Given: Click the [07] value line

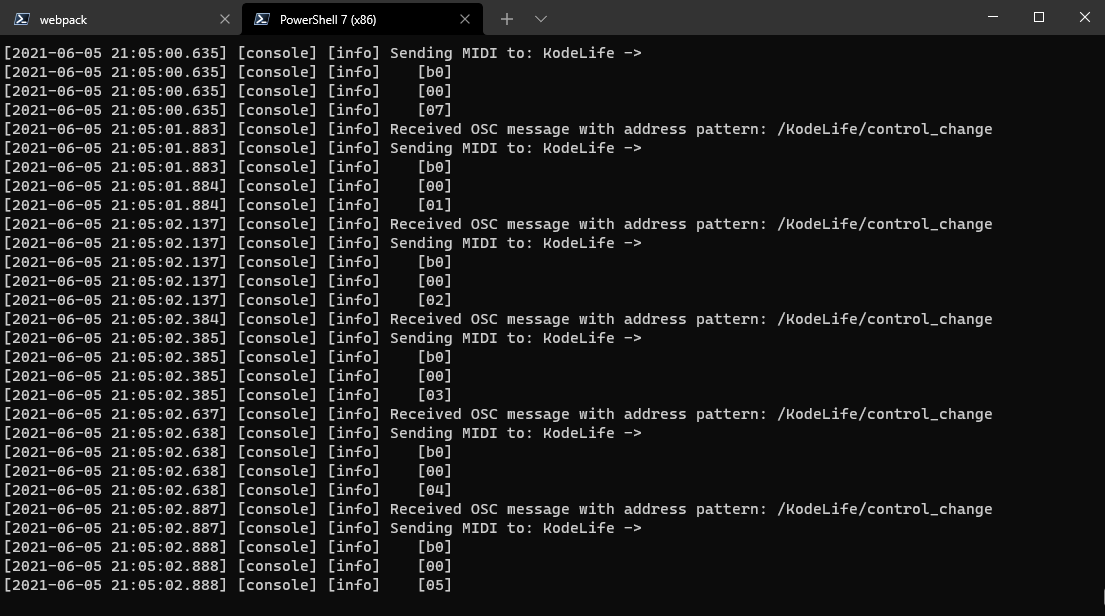Looking at the screenshot, I should [228, 110].
